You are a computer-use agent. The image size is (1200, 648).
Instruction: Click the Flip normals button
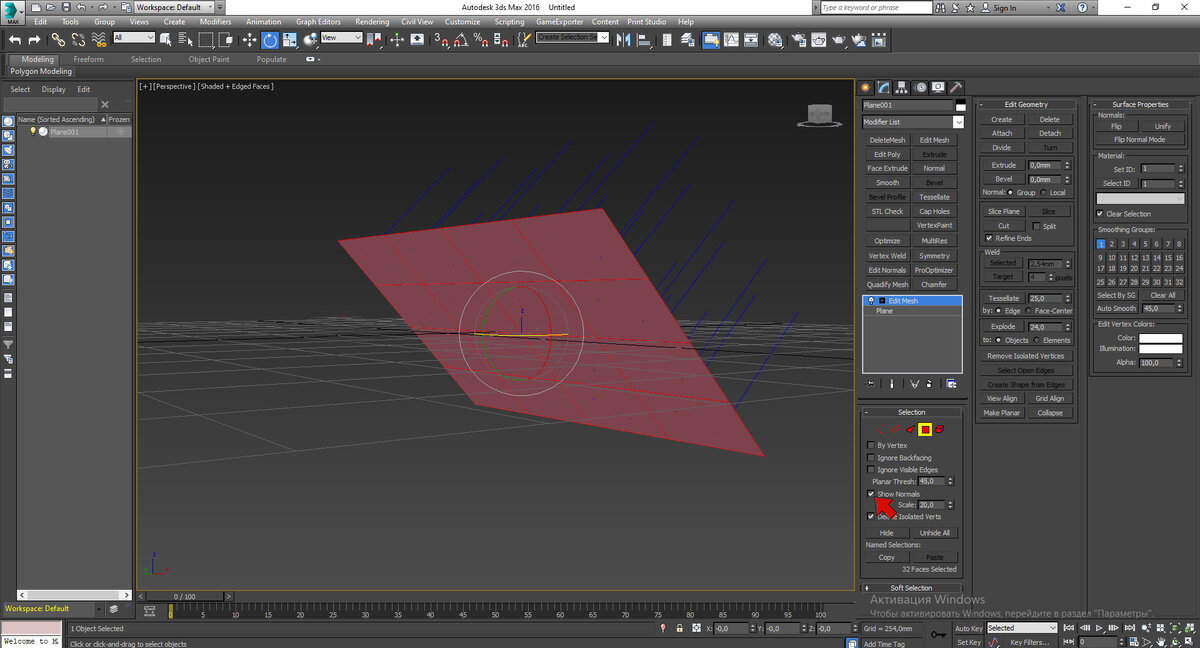[x=1116, y=126]
